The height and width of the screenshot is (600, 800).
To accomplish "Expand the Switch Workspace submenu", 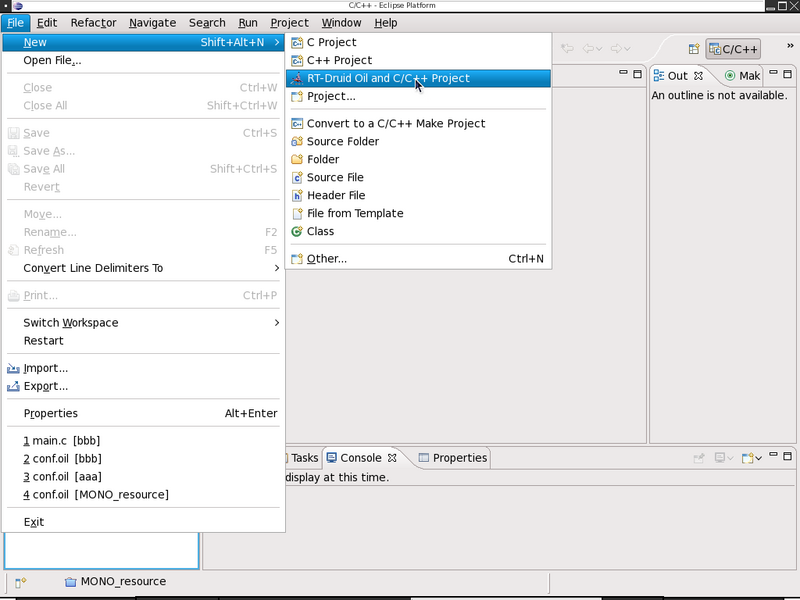I will point(143,323).
